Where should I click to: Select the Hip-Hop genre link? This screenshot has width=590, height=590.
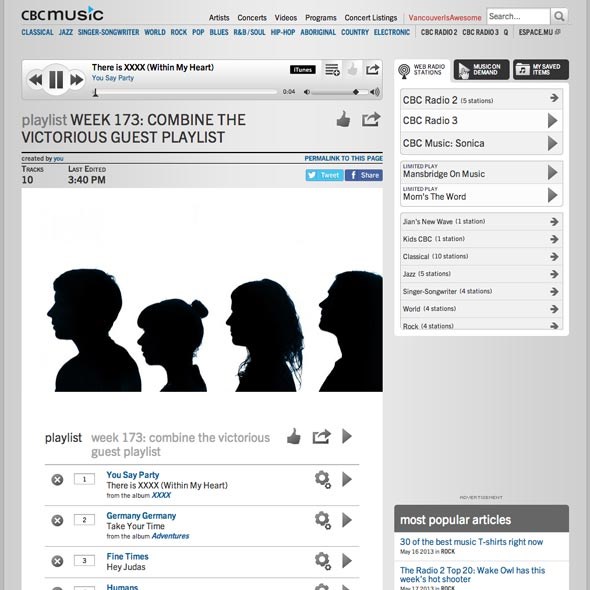point(283,32)
